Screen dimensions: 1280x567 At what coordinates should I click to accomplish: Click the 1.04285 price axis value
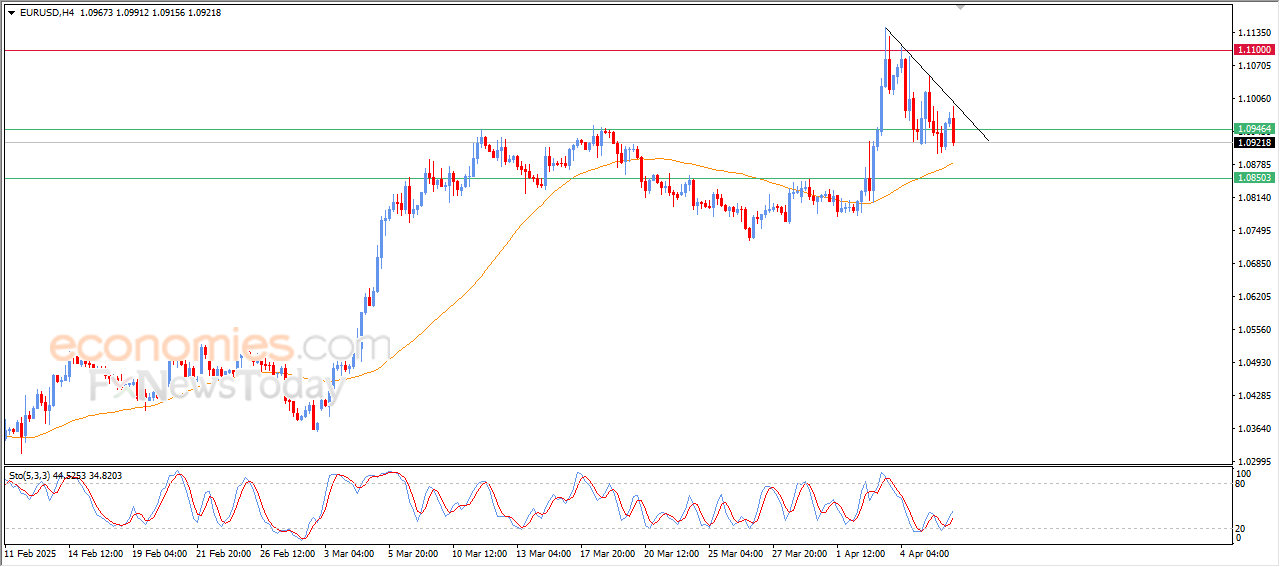pos(1254,396)
